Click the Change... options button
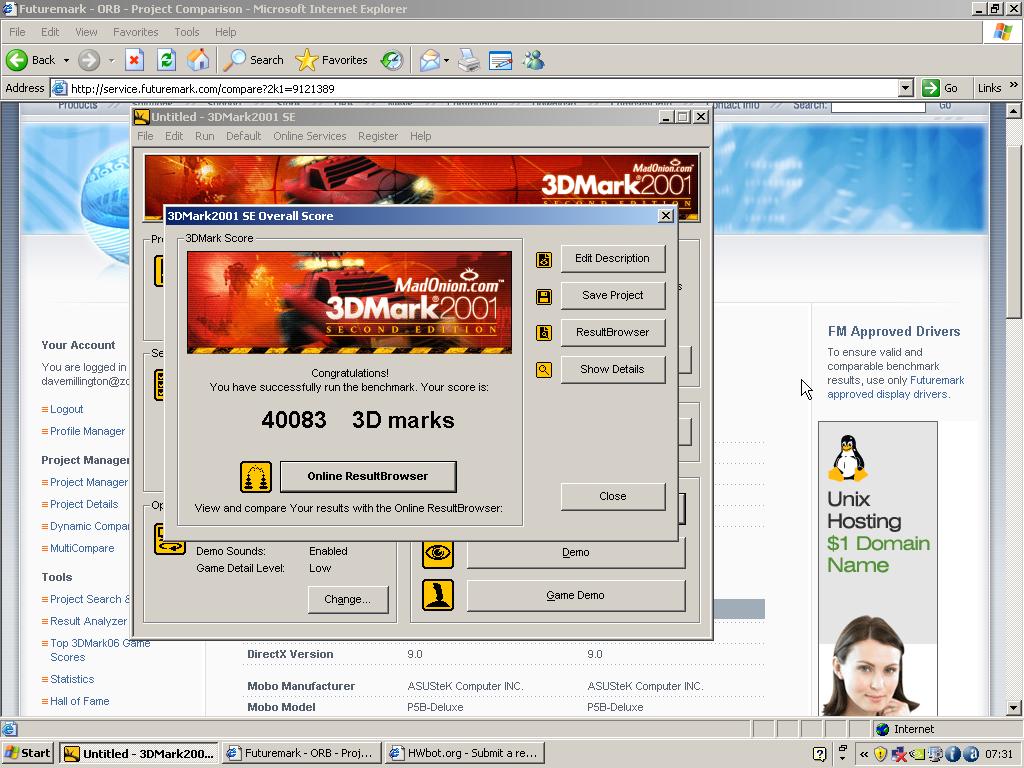 point(347,600)
